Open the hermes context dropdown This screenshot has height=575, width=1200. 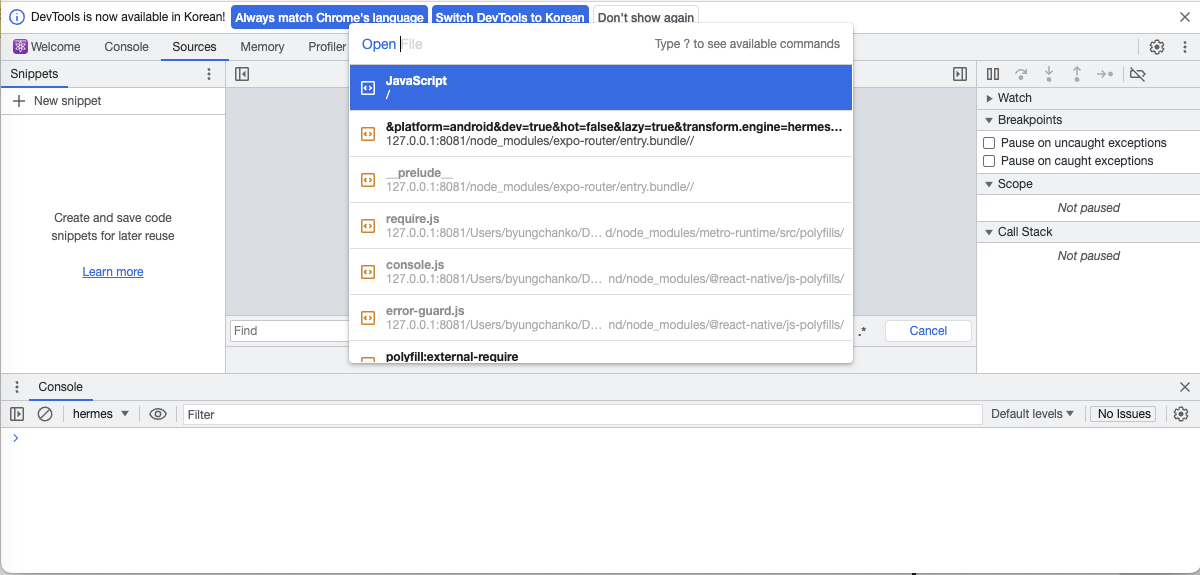[x=100, y=414]
